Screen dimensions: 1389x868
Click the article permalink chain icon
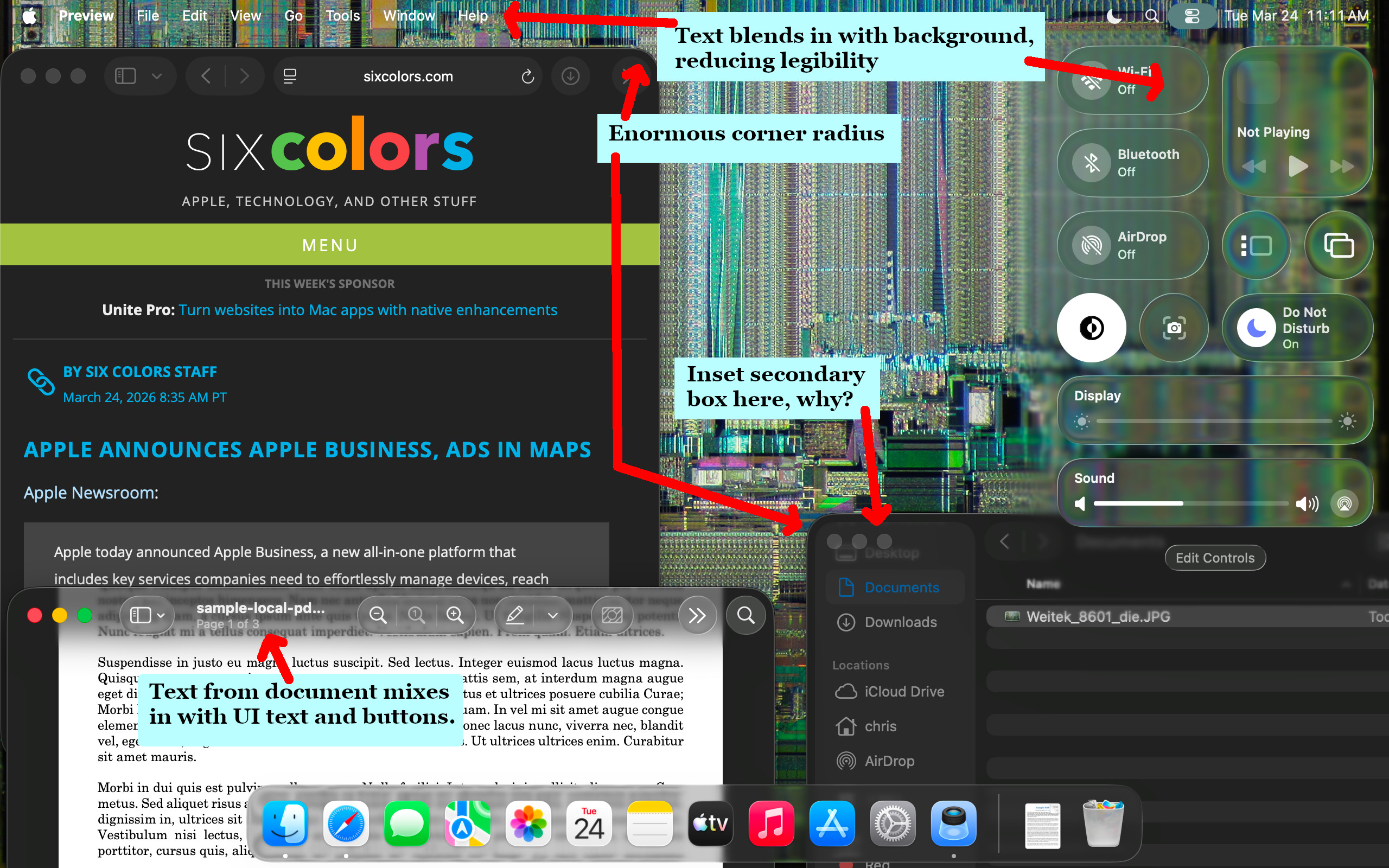pyautogui.click(x=41, y=382)
